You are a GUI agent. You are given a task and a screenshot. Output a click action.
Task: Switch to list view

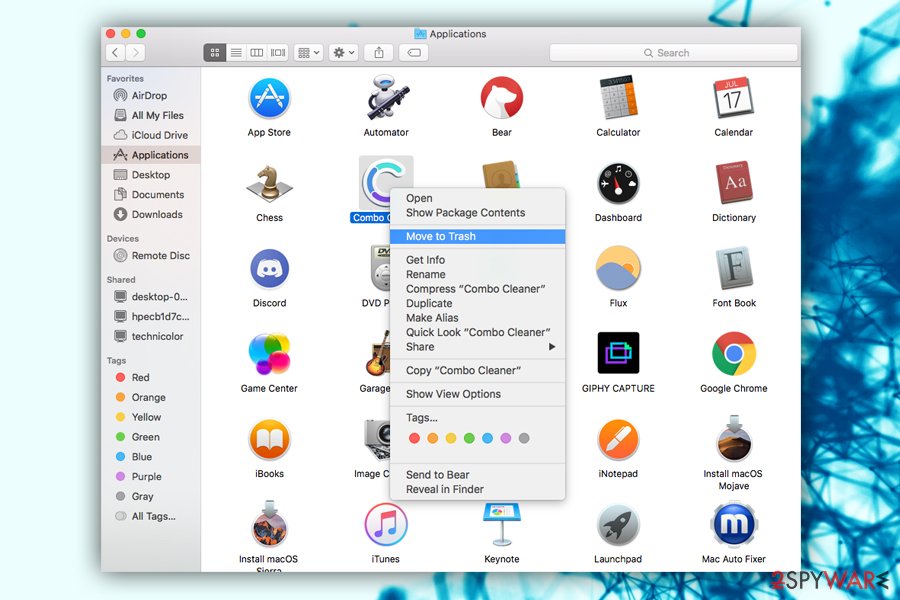click(x=236, y=53)
